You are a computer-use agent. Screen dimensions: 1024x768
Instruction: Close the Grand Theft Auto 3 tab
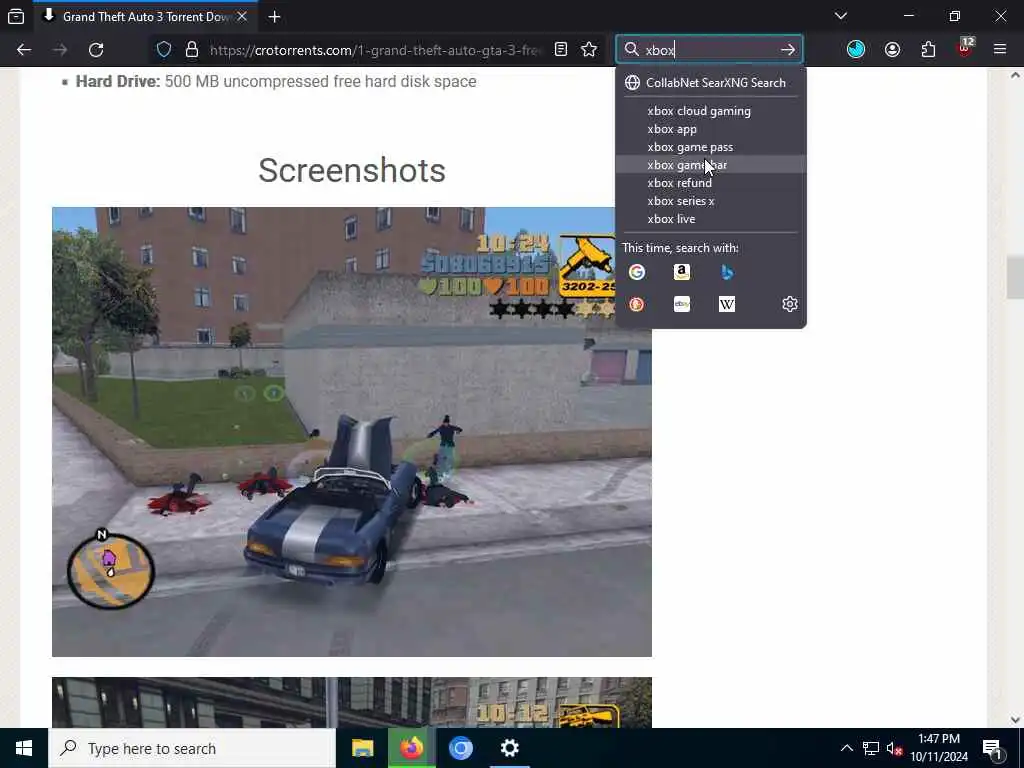point(242,17)
